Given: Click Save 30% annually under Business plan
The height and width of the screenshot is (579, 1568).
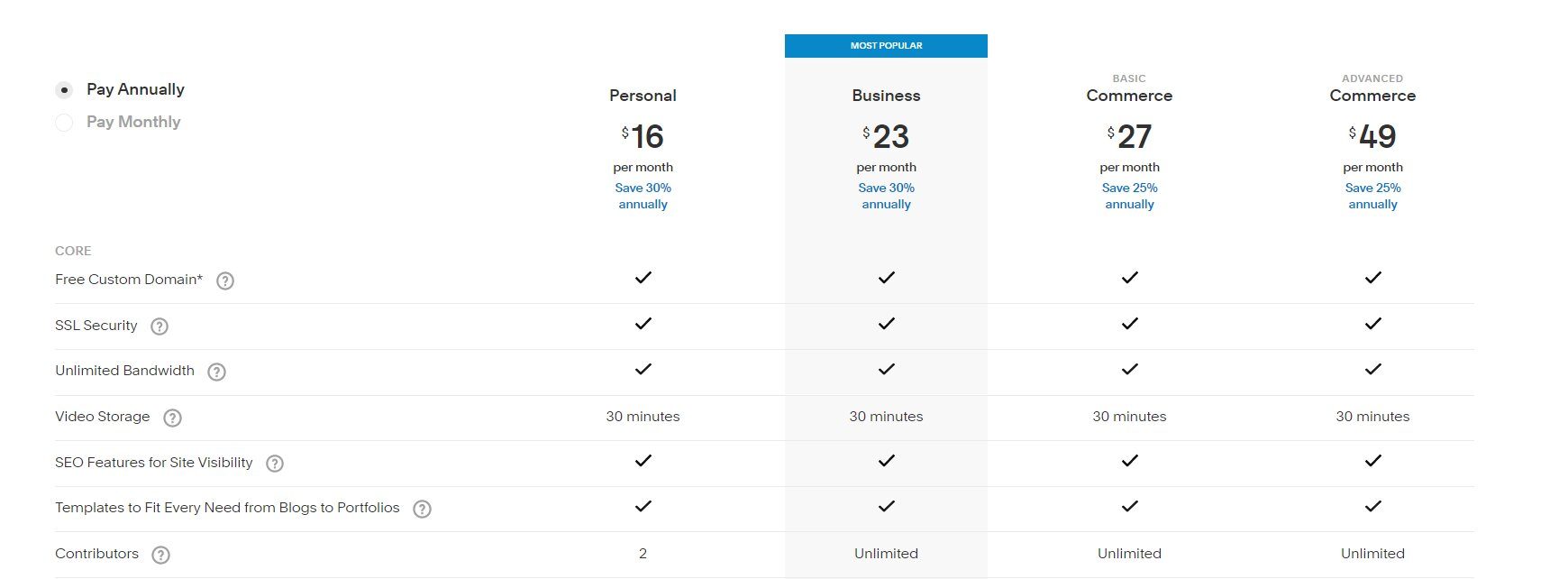Looking at the screenshot, I should 886,196.
